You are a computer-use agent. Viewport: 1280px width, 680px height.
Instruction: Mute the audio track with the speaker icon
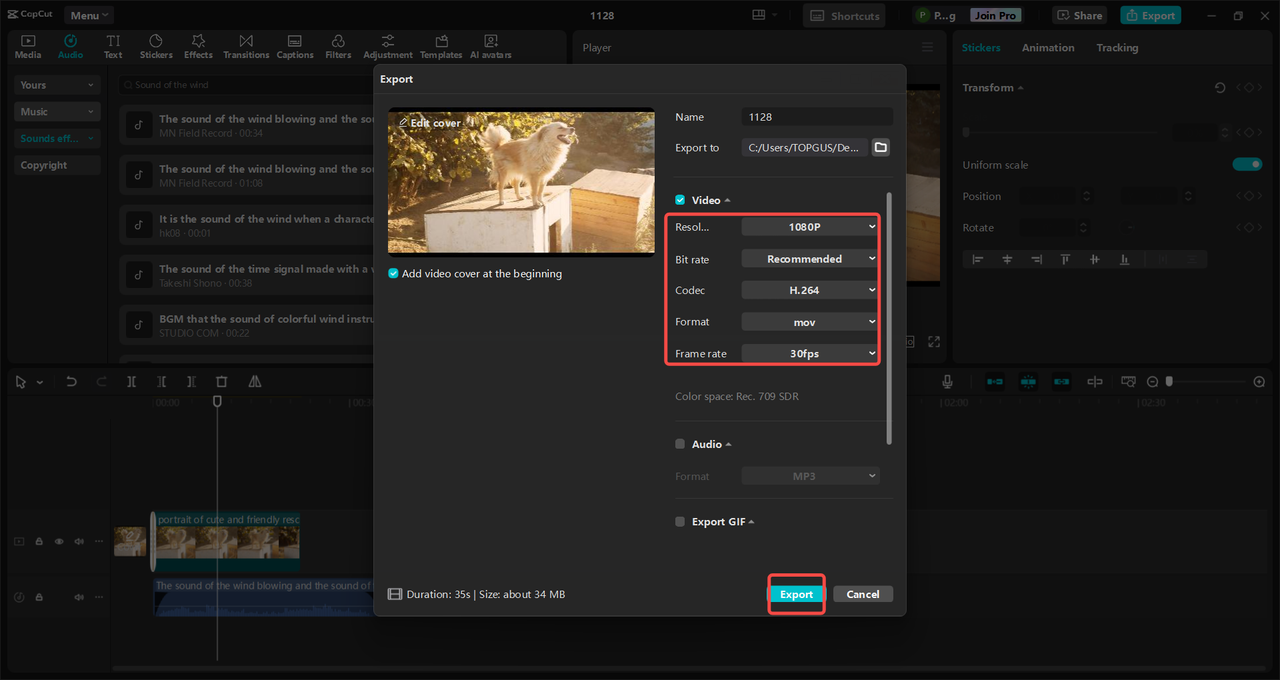79,597
